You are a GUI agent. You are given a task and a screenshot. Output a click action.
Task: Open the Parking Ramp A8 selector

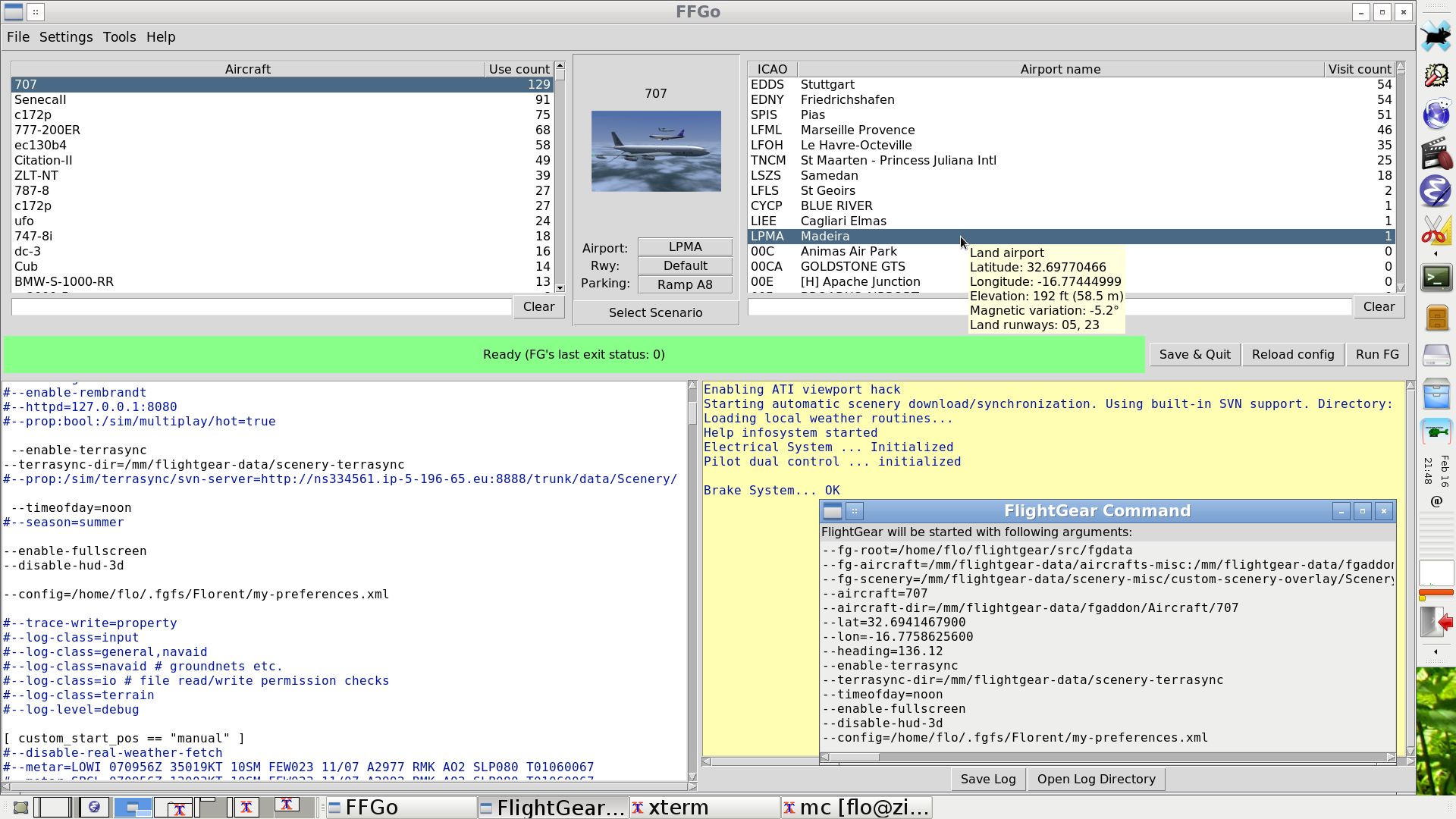(x=686, y=285)
